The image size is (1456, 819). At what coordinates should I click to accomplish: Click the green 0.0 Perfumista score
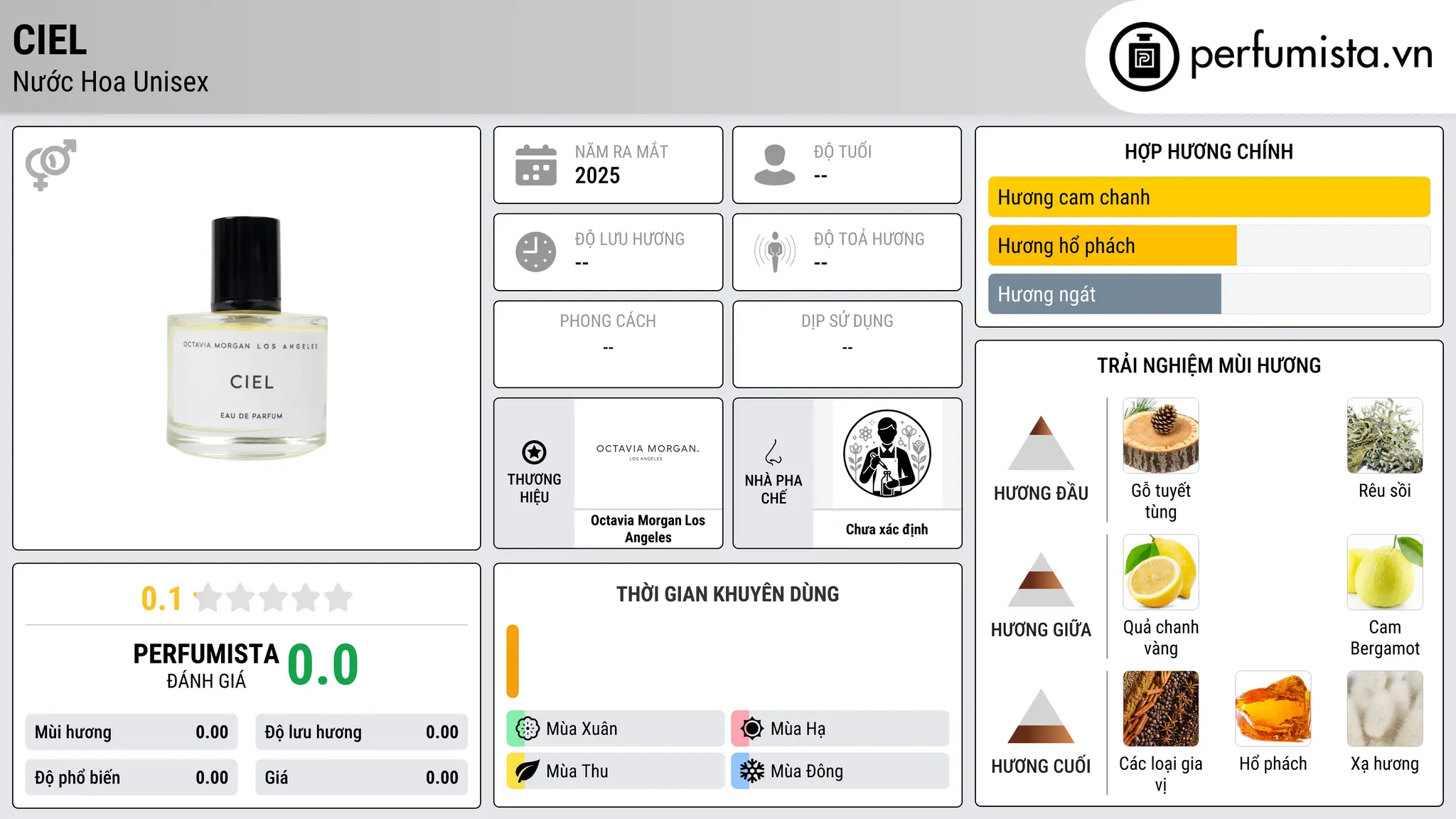coord(323,665)
